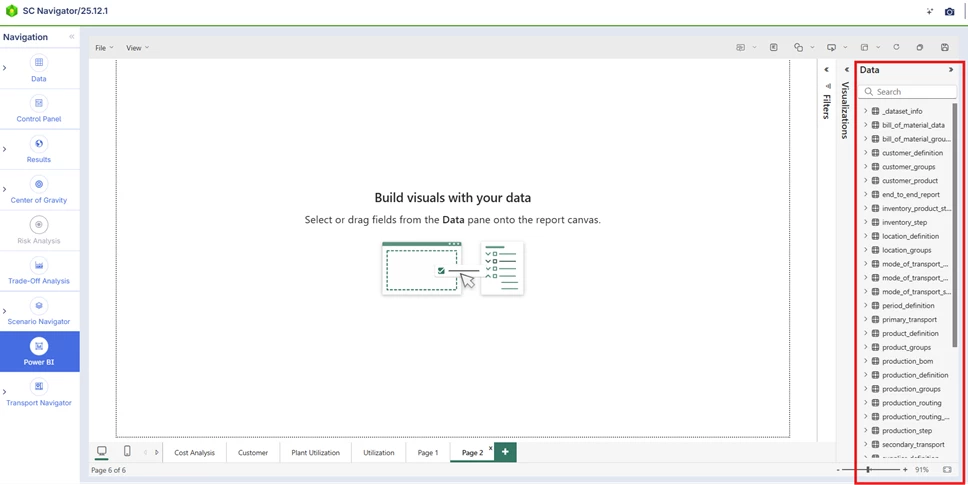Switch to Page 1 tab
Image resolution: width=968 pixels, height=485 pixels.
[x=428, y=452]
